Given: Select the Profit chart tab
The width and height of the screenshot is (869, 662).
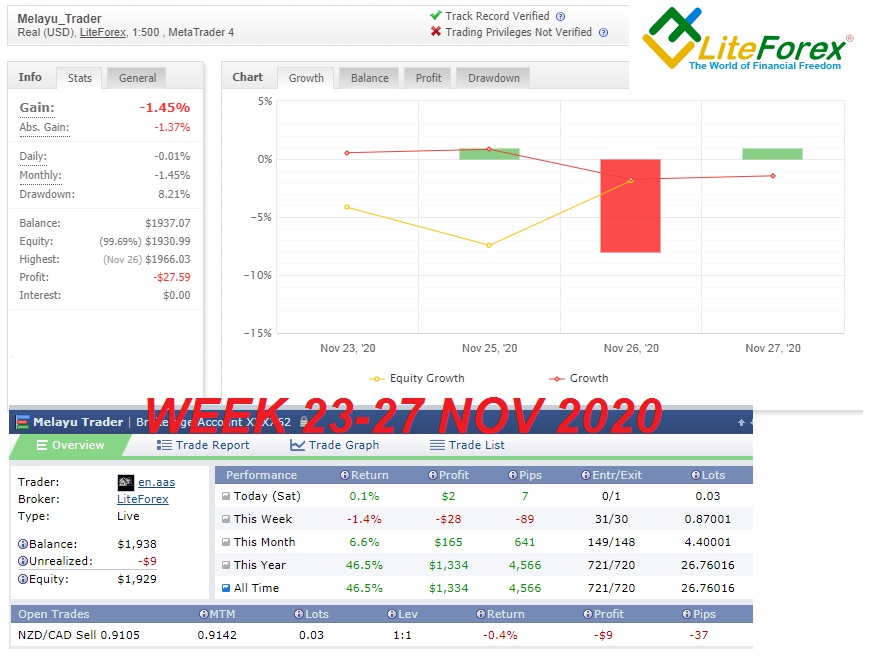Looking at the screenshot, I should click(428, 78).
